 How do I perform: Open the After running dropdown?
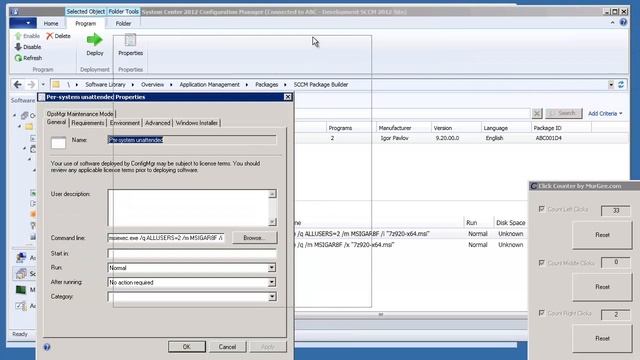click(x=271, y=282)
